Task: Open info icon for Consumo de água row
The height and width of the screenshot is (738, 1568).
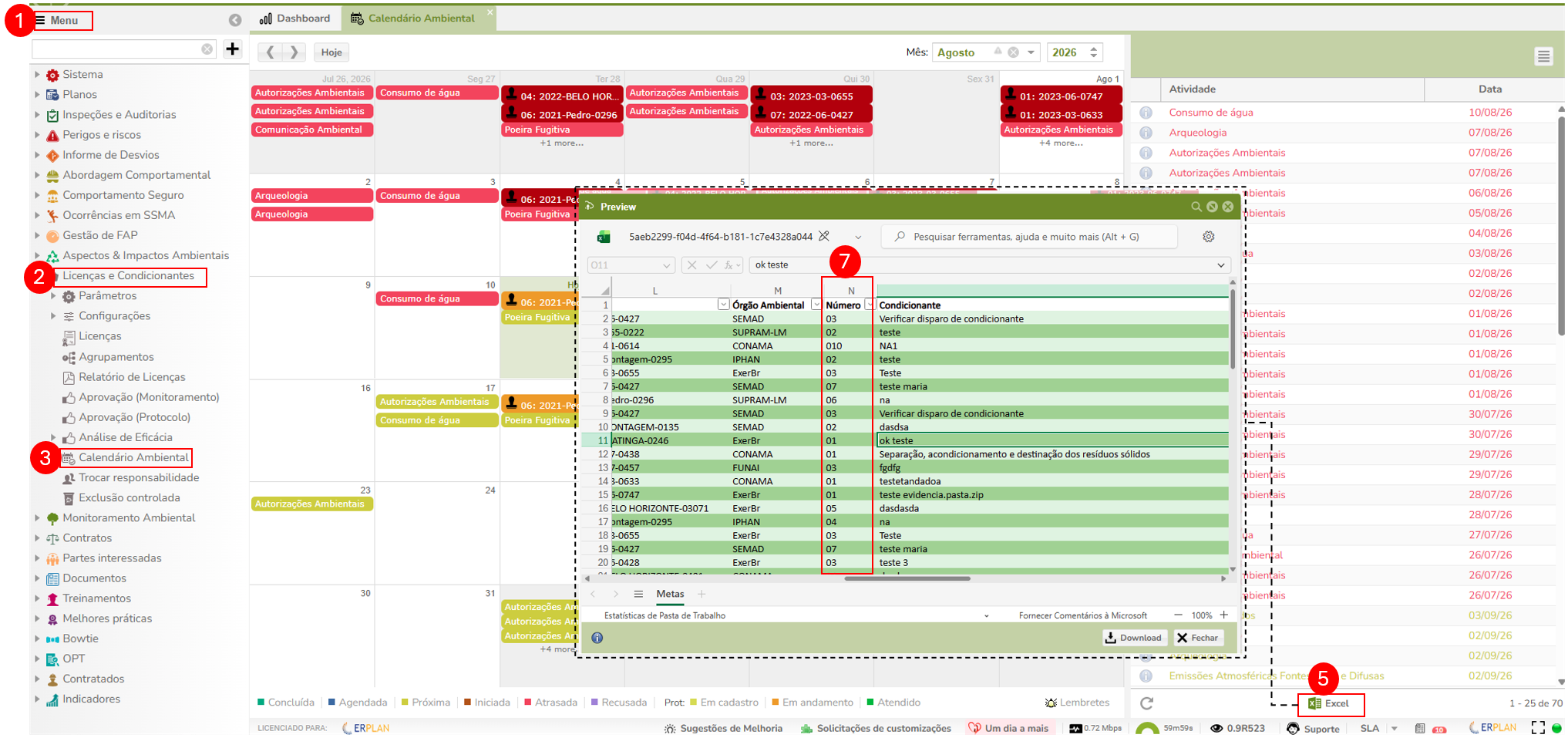Action: (x=1146, y=113)
